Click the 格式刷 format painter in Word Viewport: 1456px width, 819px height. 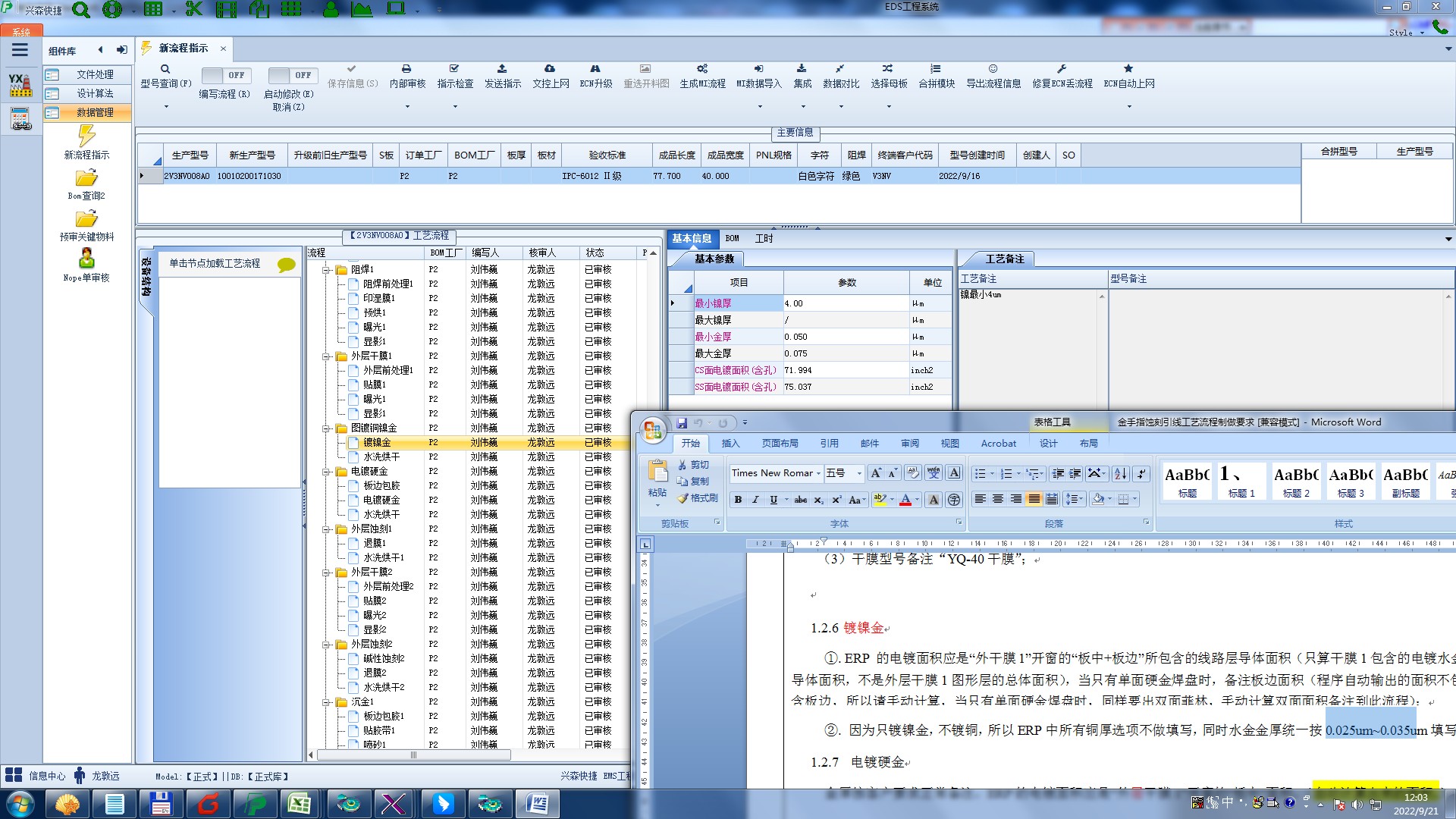(697, 498)
